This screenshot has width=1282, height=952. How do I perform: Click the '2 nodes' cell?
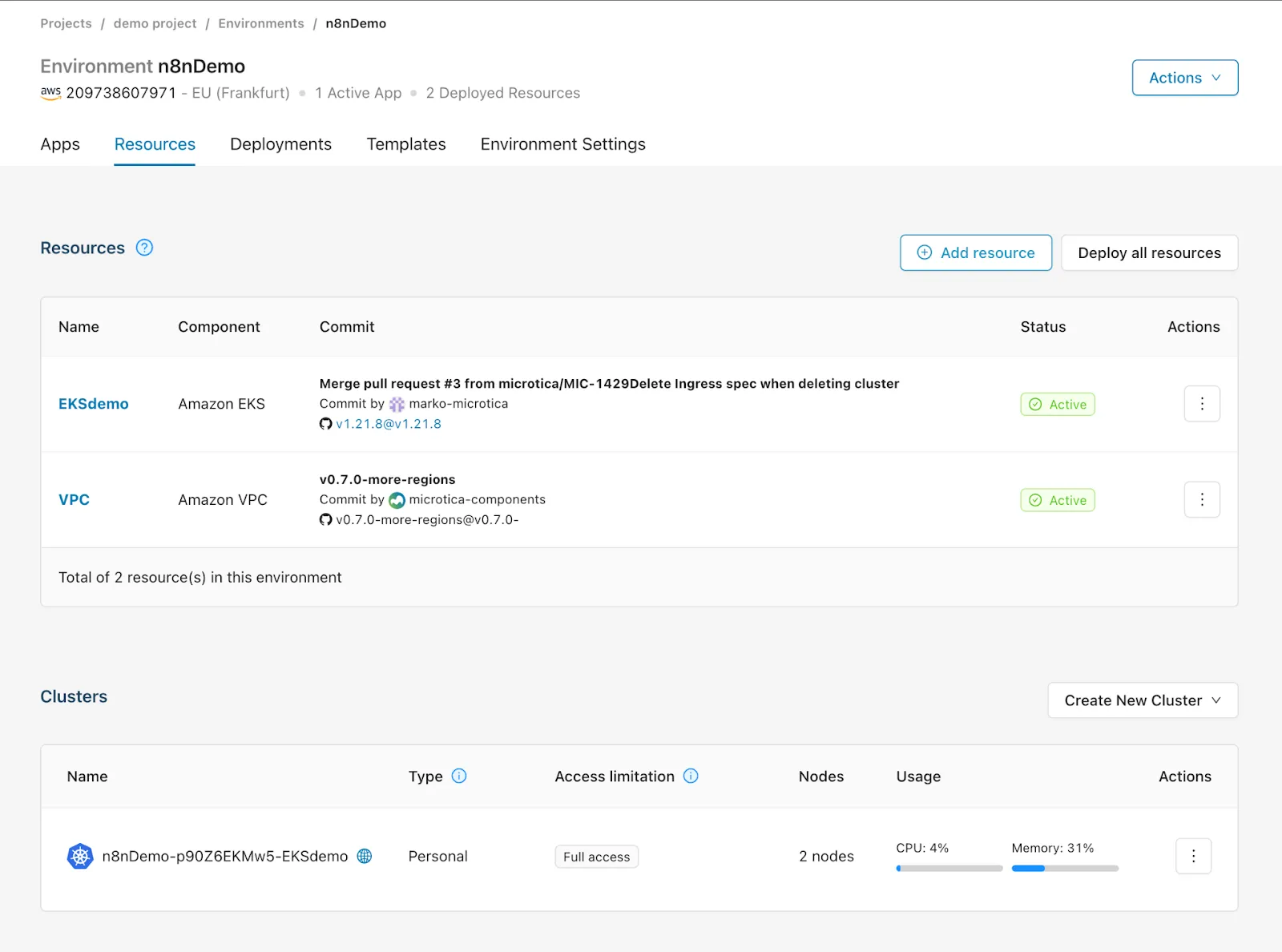(x=826, y=856)
